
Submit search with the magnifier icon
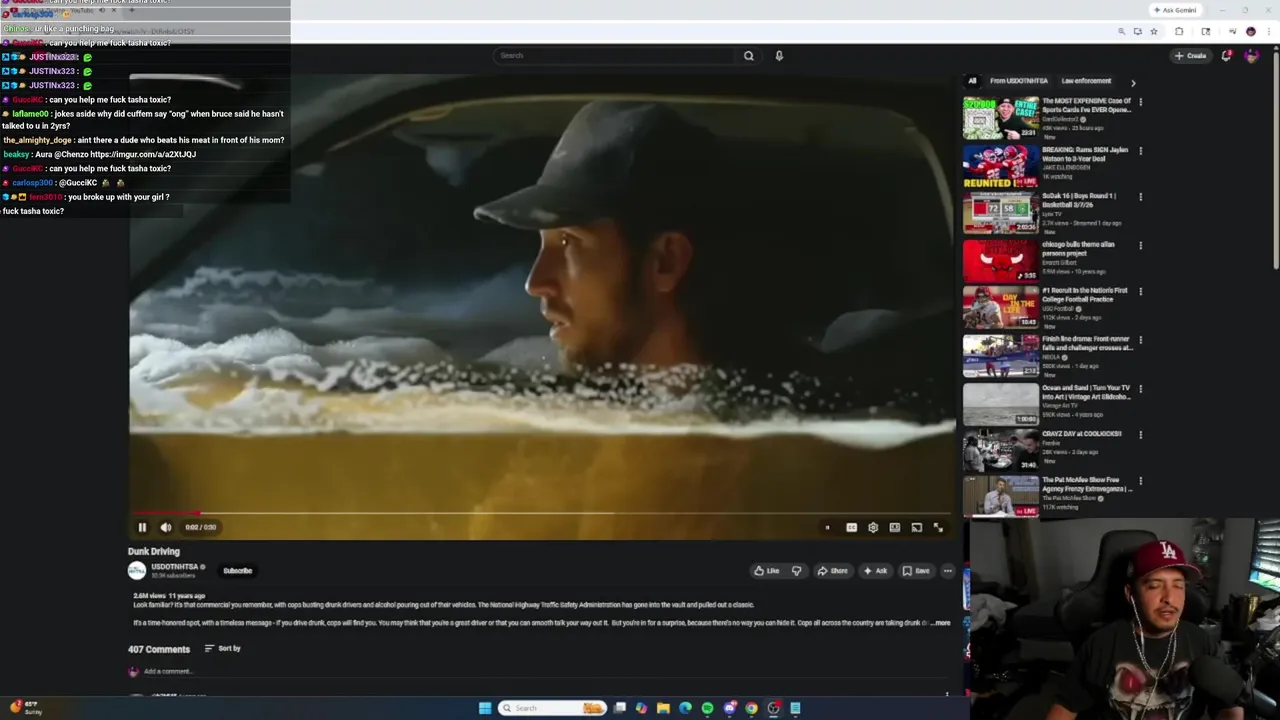pos(748,55)
